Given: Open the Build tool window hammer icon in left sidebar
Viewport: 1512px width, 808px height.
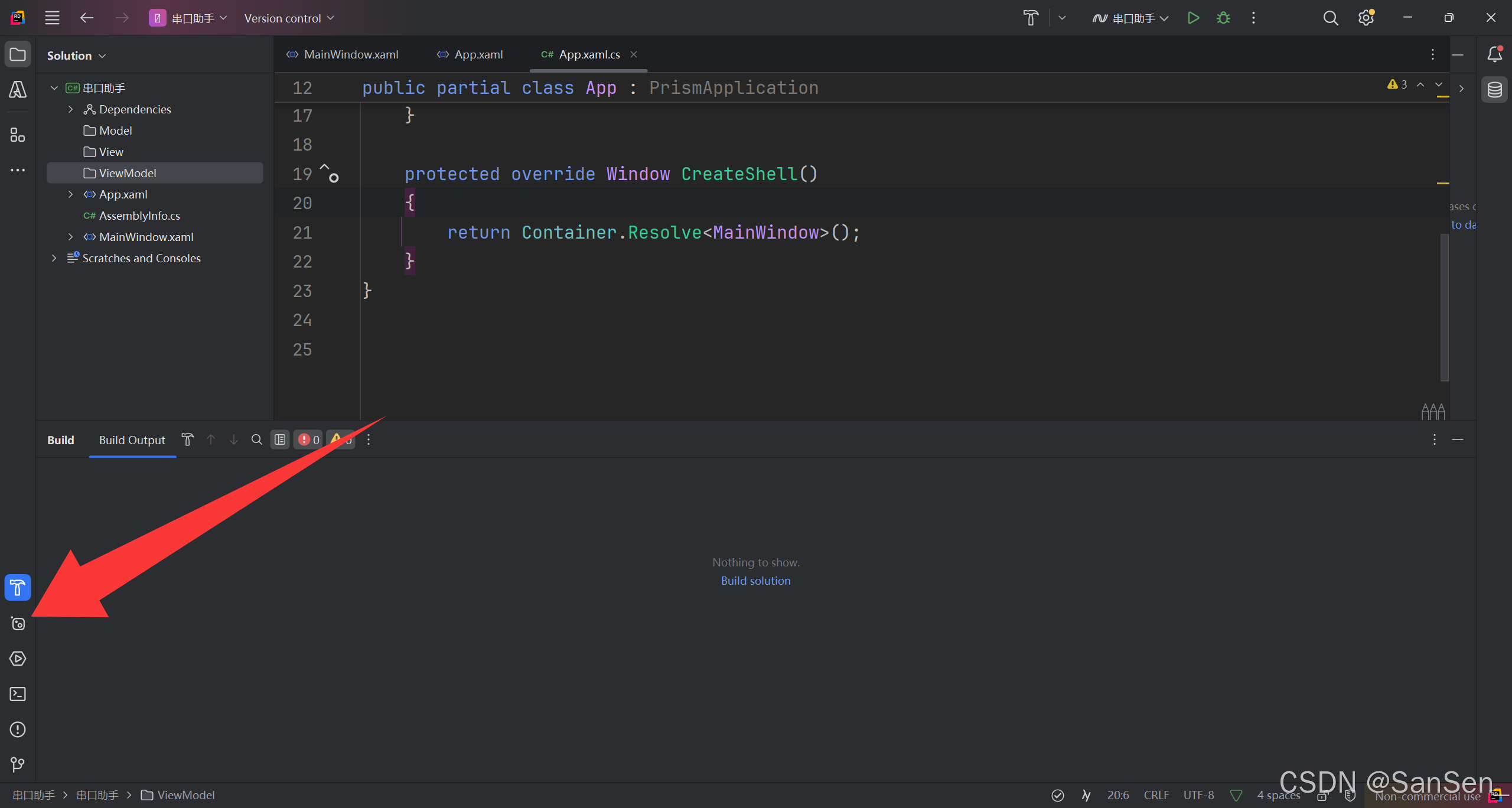Looking at the screenshot, I should (x=18, y=588).
